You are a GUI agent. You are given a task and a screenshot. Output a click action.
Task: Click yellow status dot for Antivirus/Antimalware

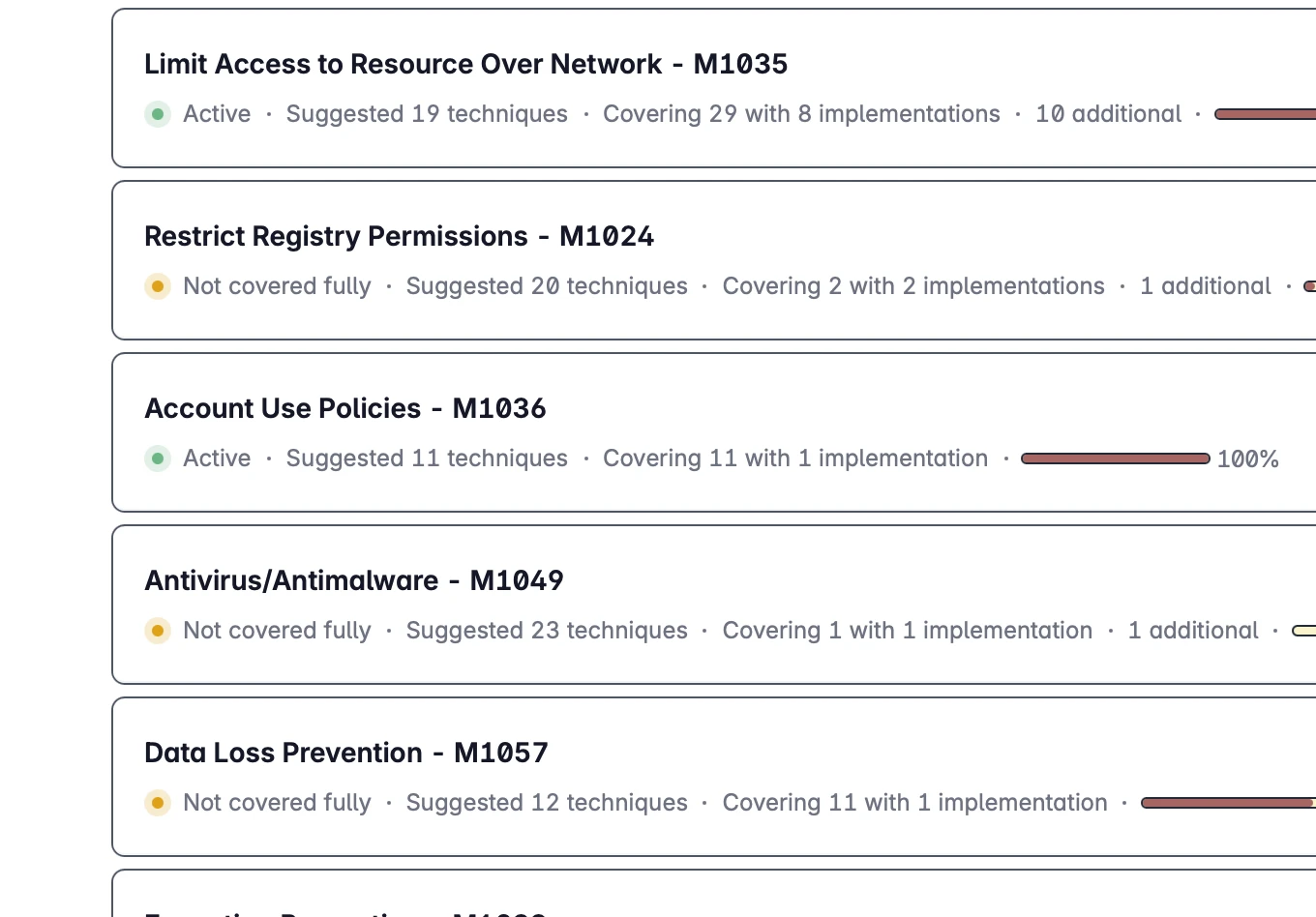pos(158,631)
